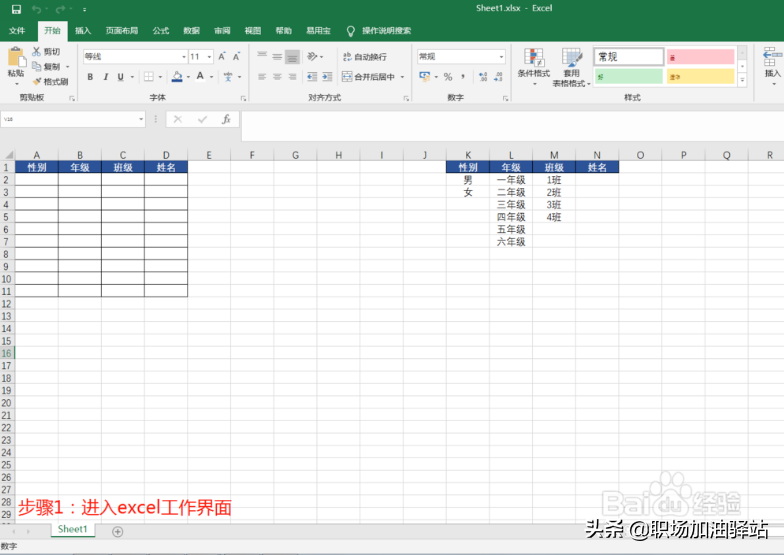This screenshot has width=784, height=555.
Task: Toggle bottom vertical alignment
Action: [x=292, y=56]
